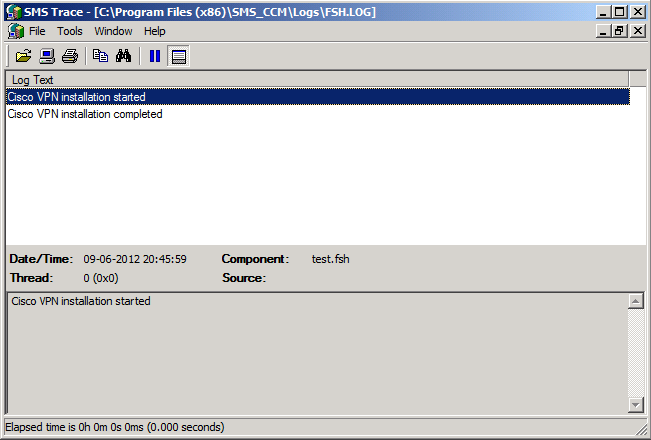Maximize the SMS Trace application window
This screenshot has width=651, height=440.
[619, 12]
